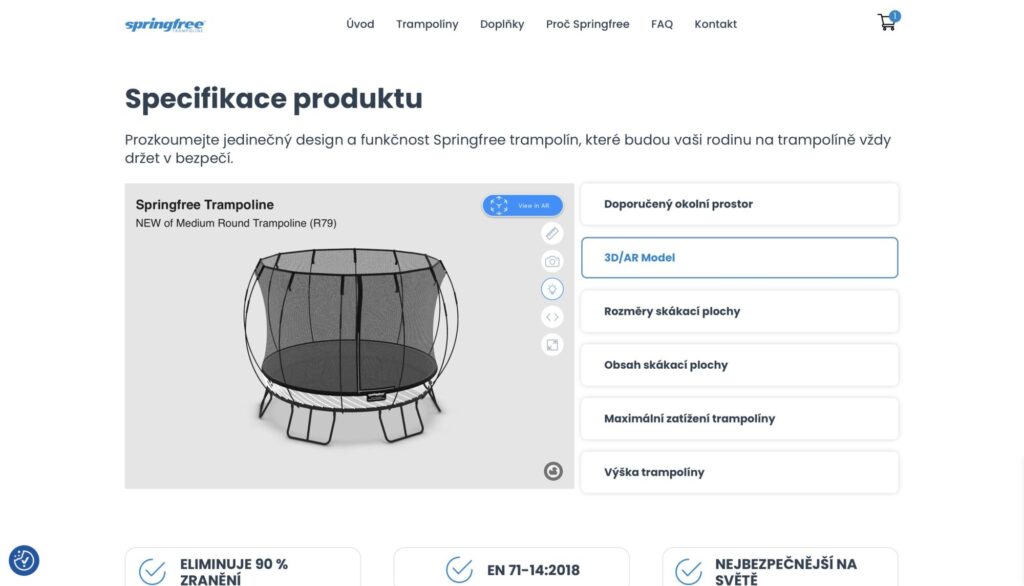Click the Springfree Trampoline viewer title
Image resolution: width=1024 pixels, height=586 pixels.
[204, 204]
